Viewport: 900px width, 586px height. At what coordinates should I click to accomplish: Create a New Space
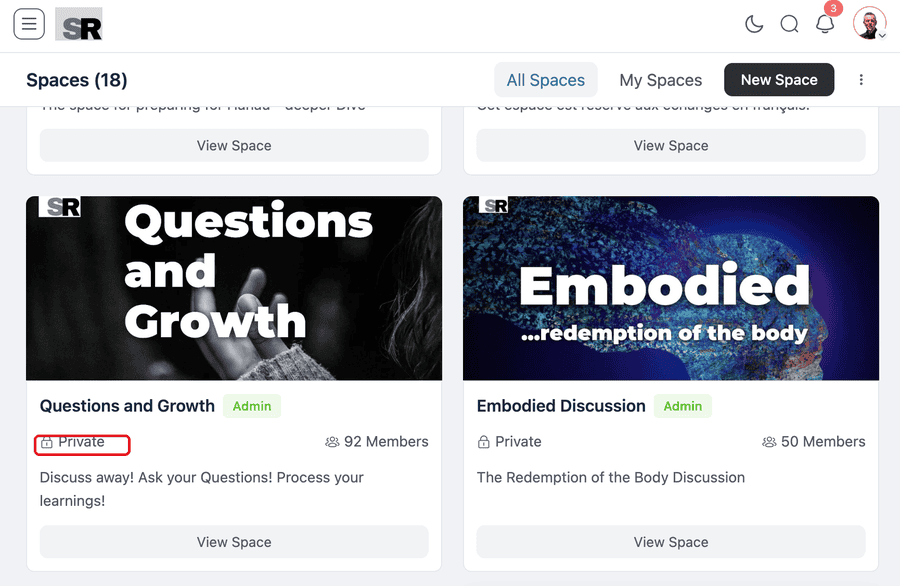pos(779,80)
